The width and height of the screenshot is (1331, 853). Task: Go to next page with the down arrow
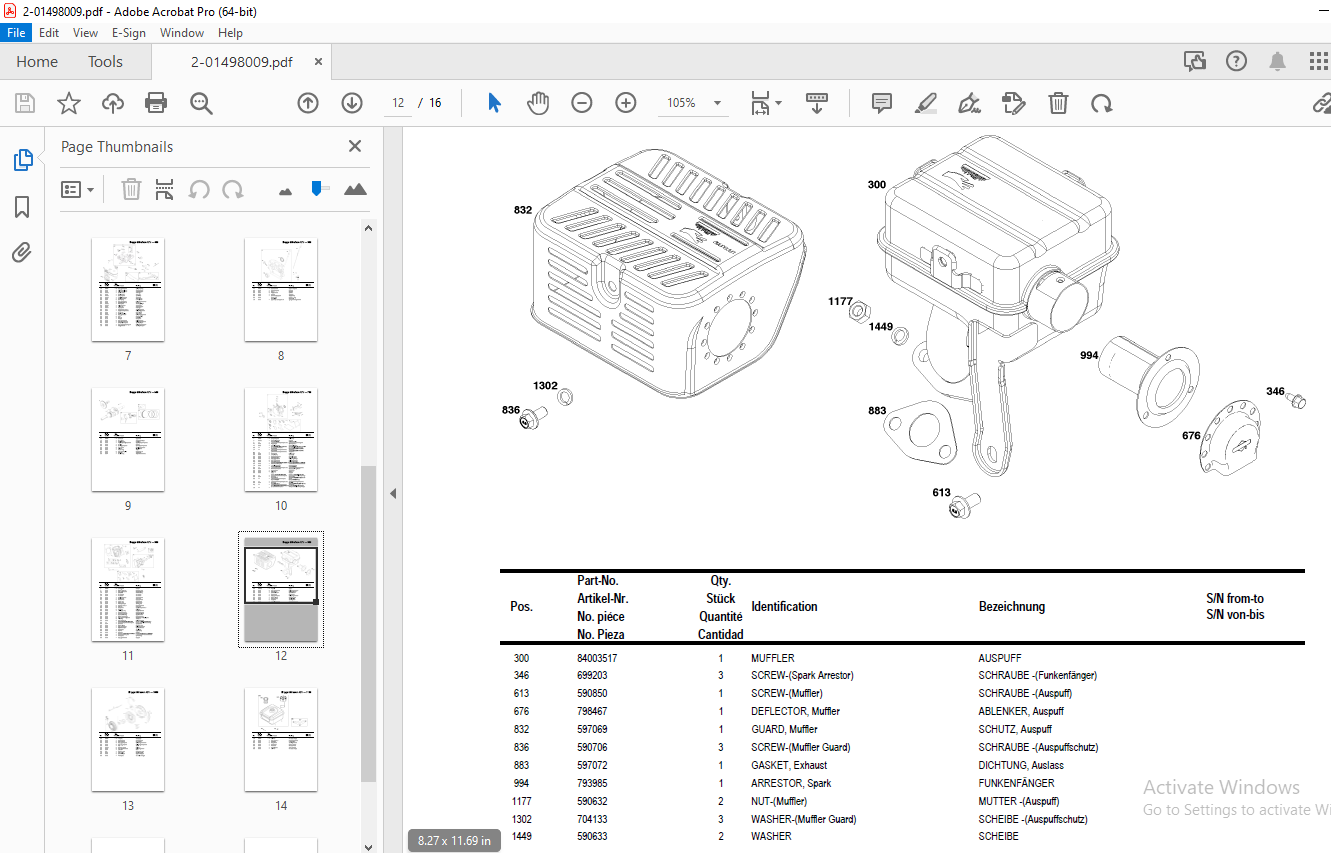coord(352,103)
